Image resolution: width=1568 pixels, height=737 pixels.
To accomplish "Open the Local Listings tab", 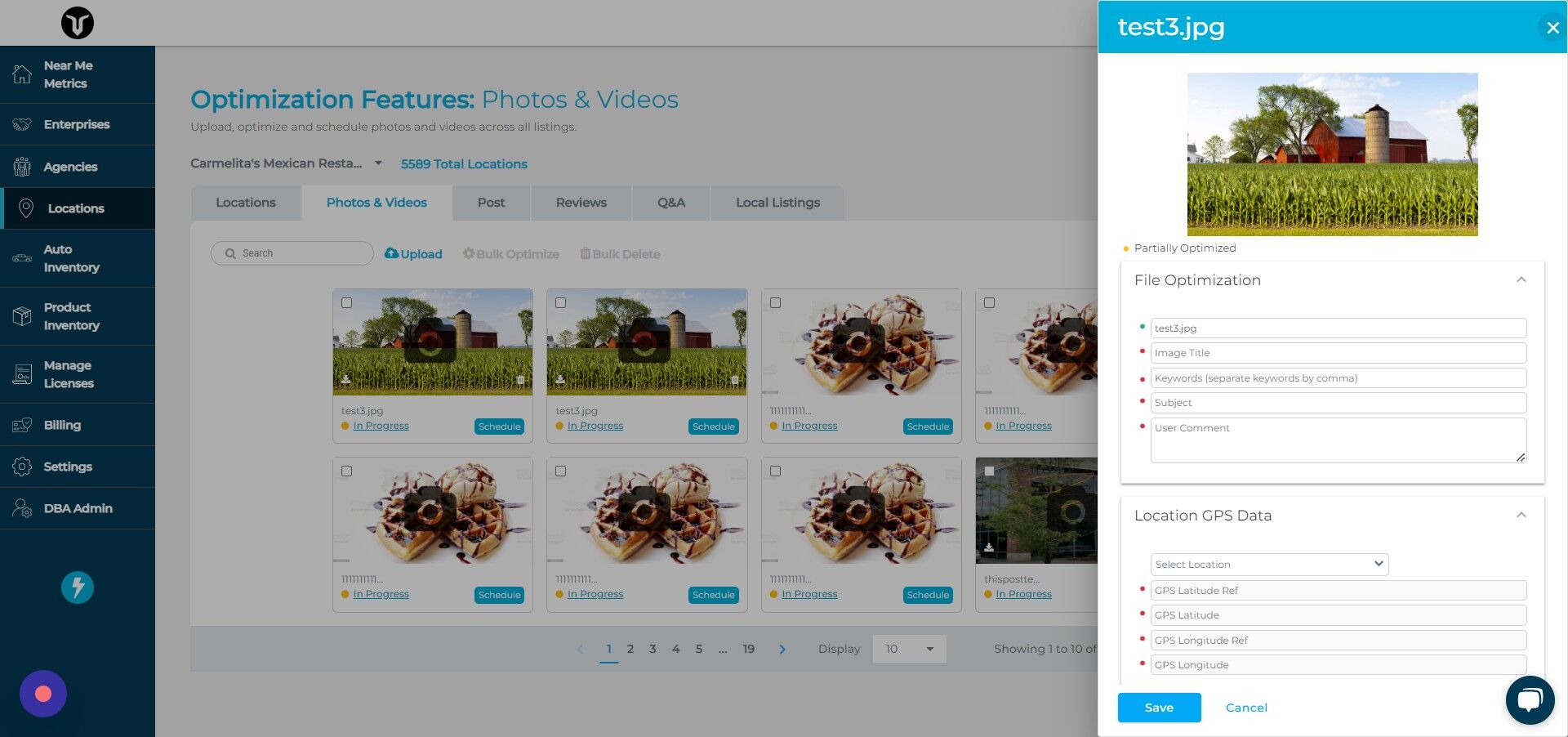I will point(777,203).
